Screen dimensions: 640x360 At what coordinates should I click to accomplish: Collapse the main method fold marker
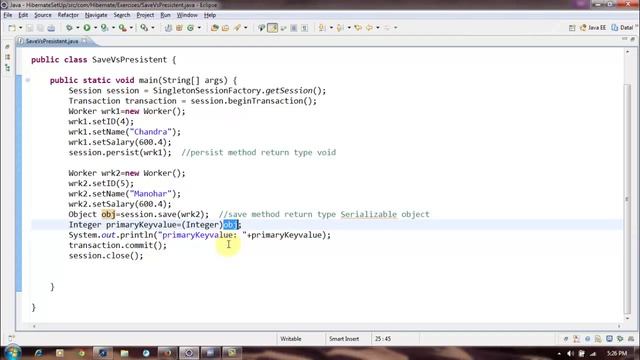(28, 80)
